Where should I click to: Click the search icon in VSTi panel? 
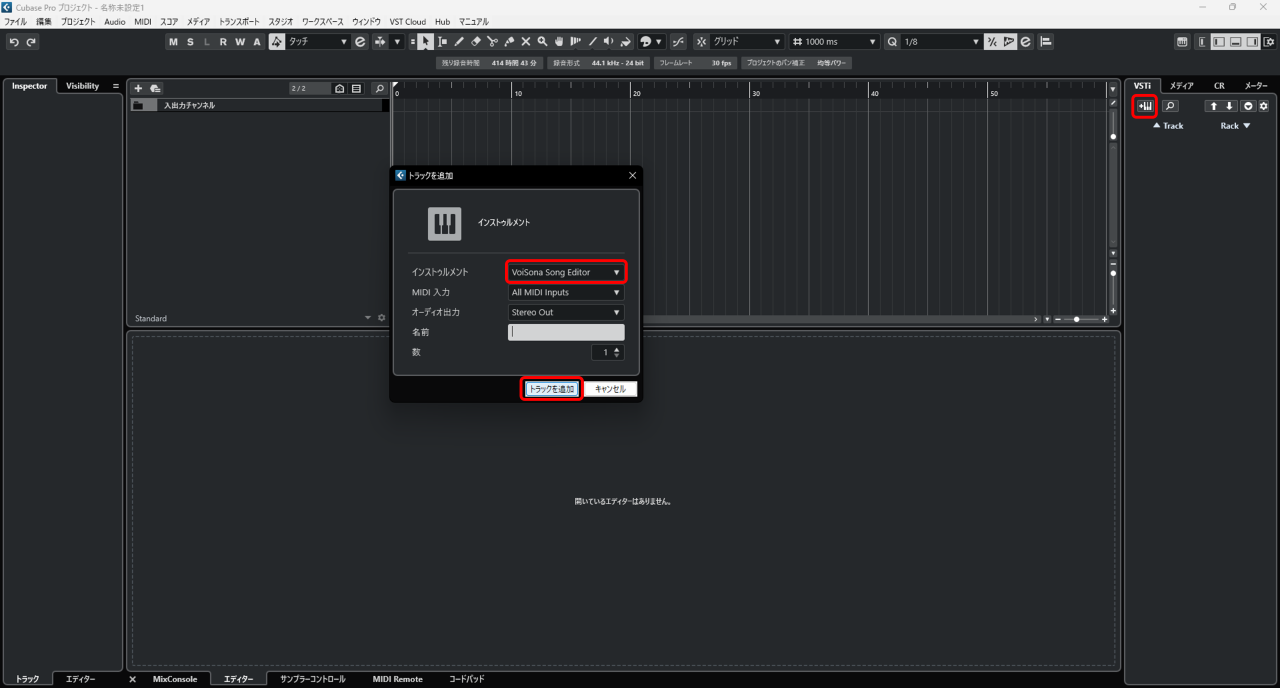(1169, 106)
